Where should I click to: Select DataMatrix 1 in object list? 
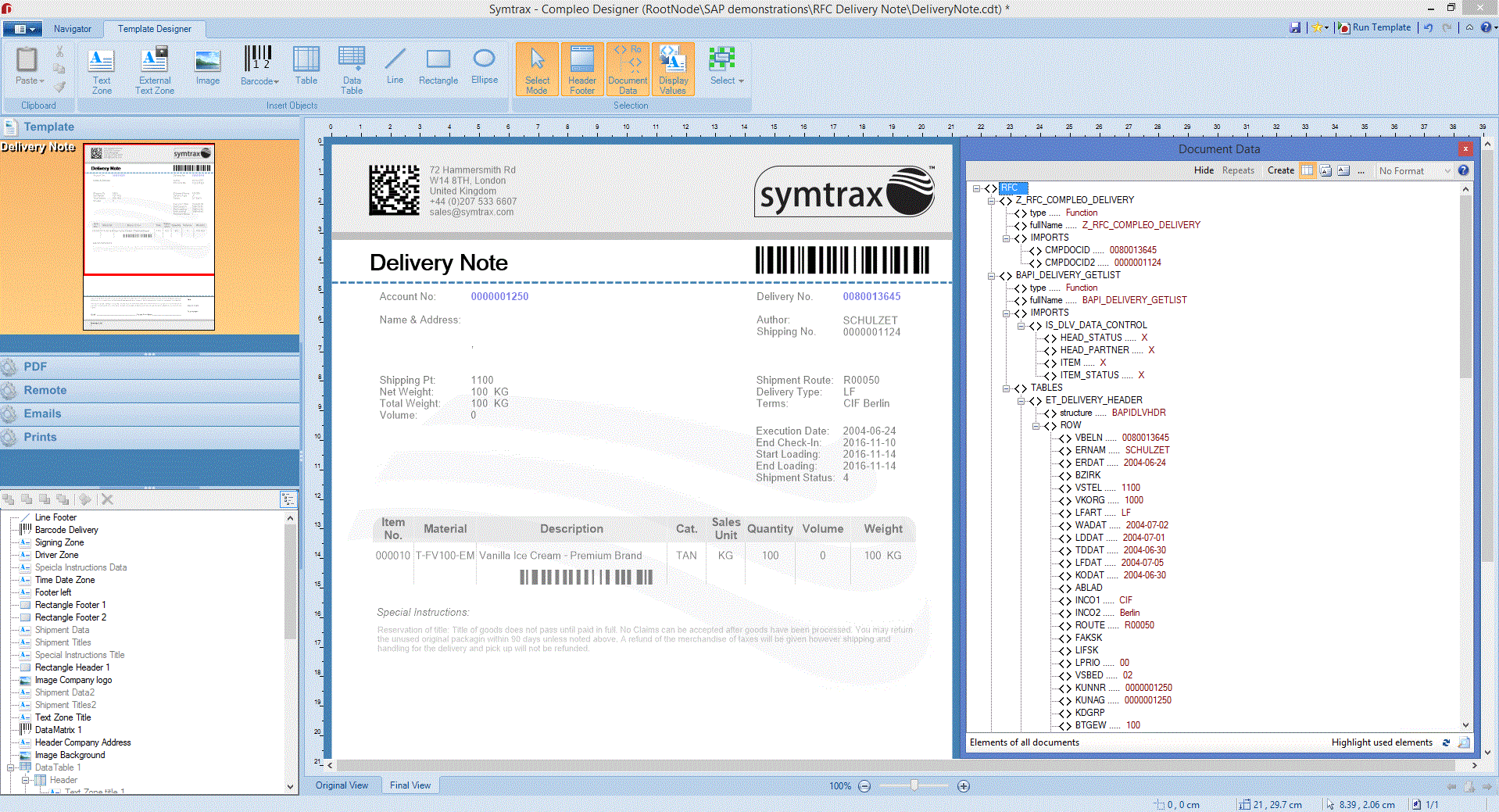point(58,730)
